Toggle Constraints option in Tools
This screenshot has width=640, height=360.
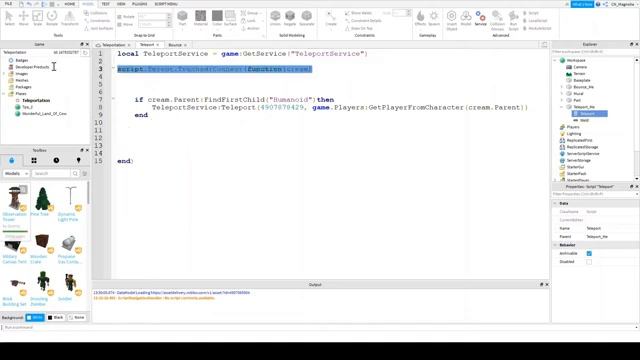97,21
